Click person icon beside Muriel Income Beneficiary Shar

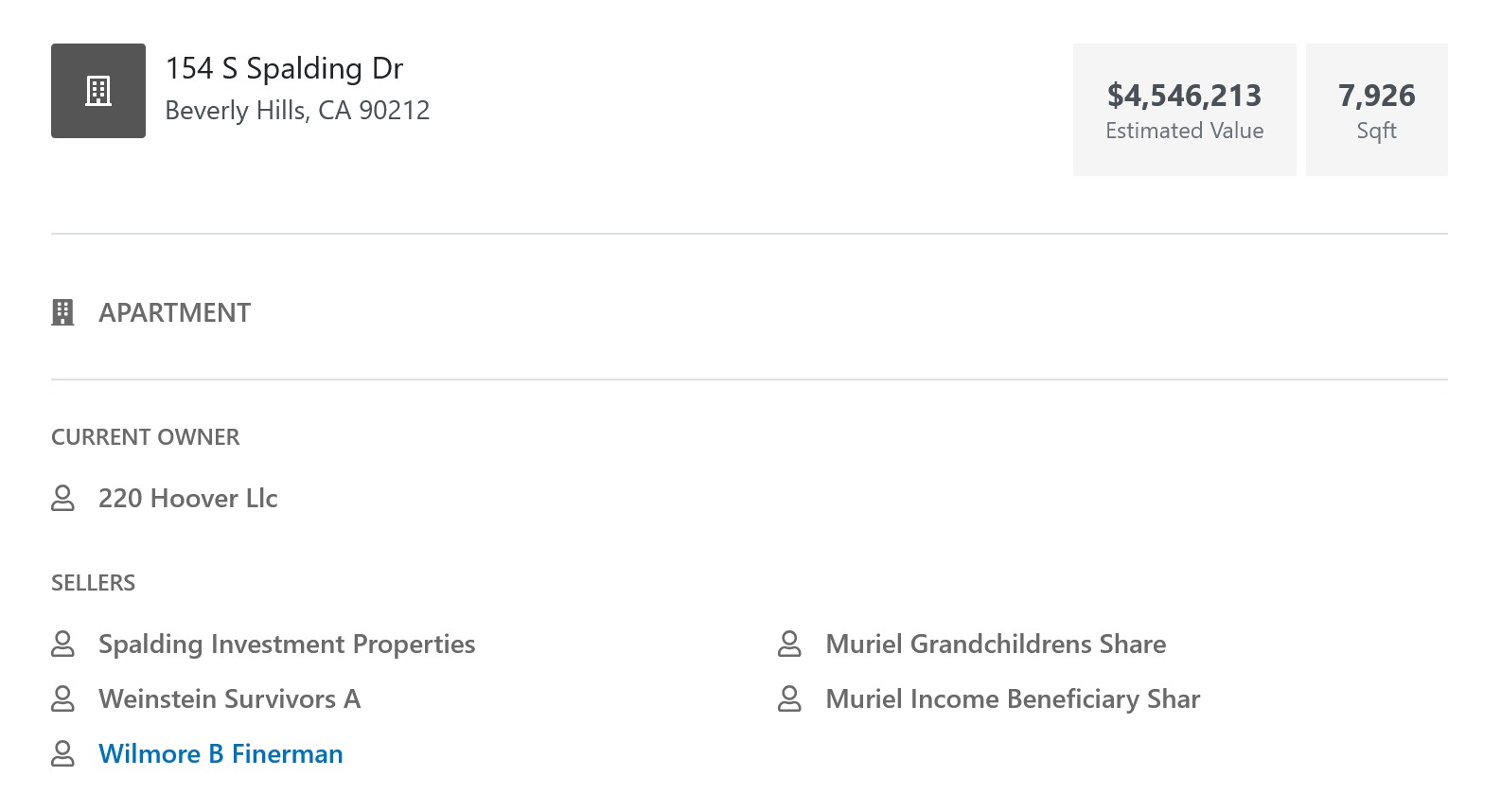pyautogui.click(x=789, y=698)
